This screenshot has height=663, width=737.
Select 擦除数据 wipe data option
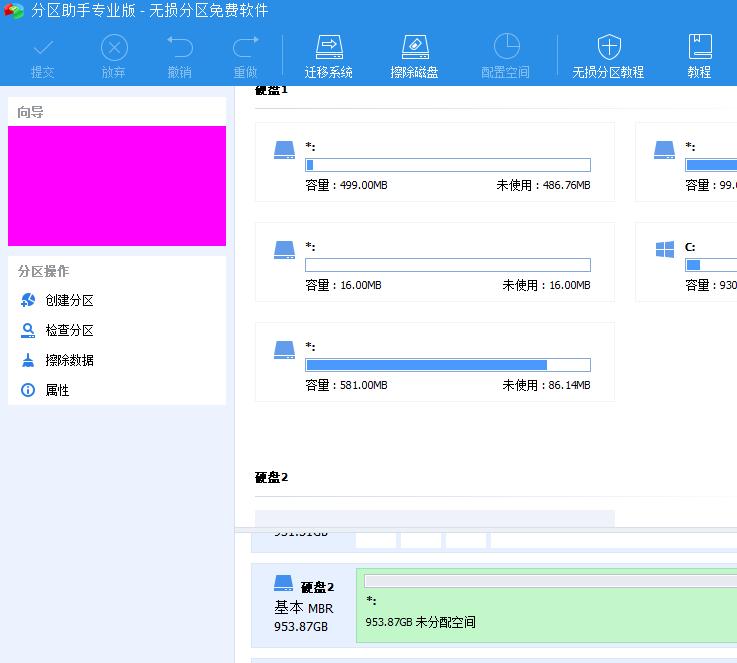(x=69, y=360)
